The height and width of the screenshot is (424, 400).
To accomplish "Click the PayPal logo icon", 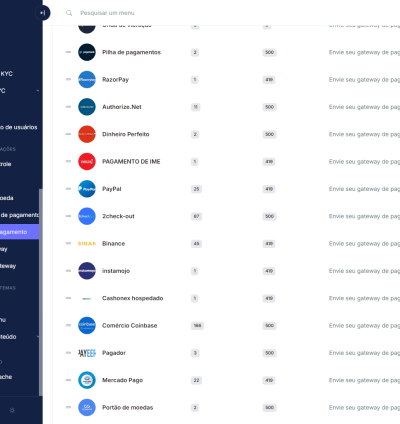I will 87,189.
